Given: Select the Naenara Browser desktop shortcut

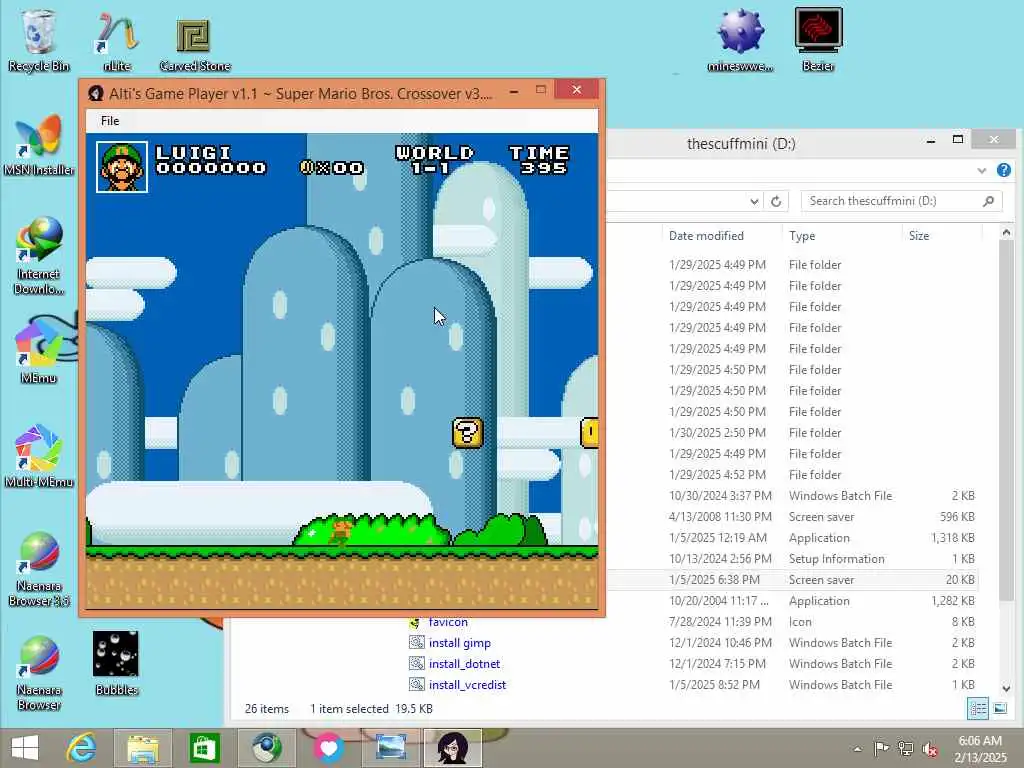Looking at the screenshot, I should coord(39,673).
